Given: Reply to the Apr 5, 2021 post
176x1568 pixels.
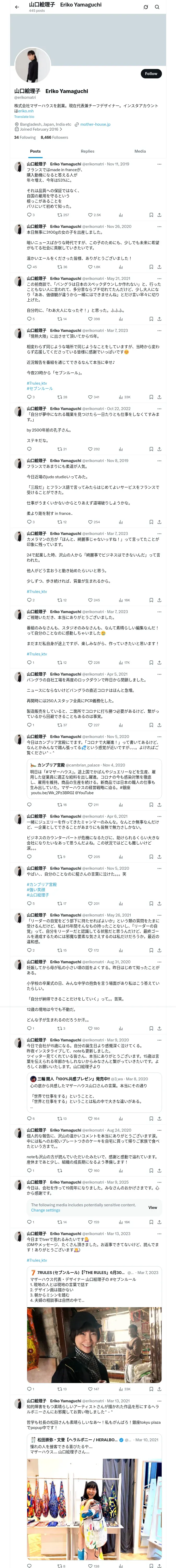Looking at the screenshot, I should pyautogui.click(x=28, y=725).
